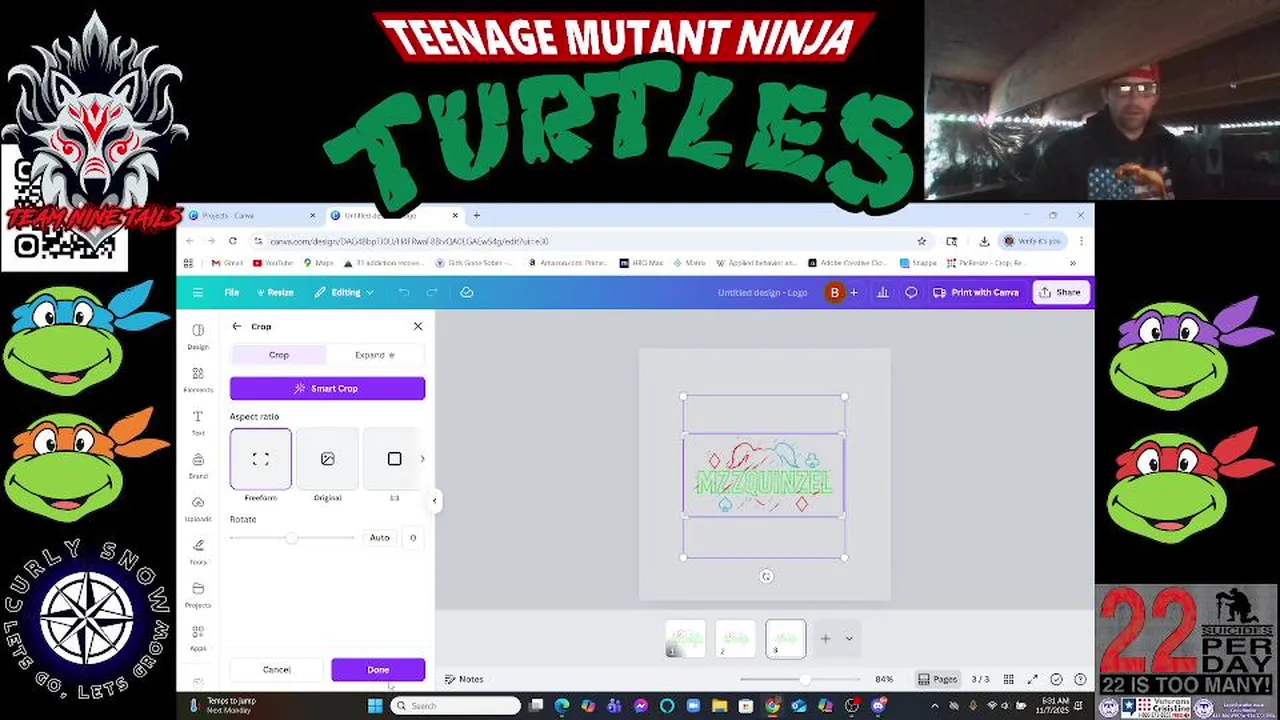Expand the add page options chevron

point(849,639)
